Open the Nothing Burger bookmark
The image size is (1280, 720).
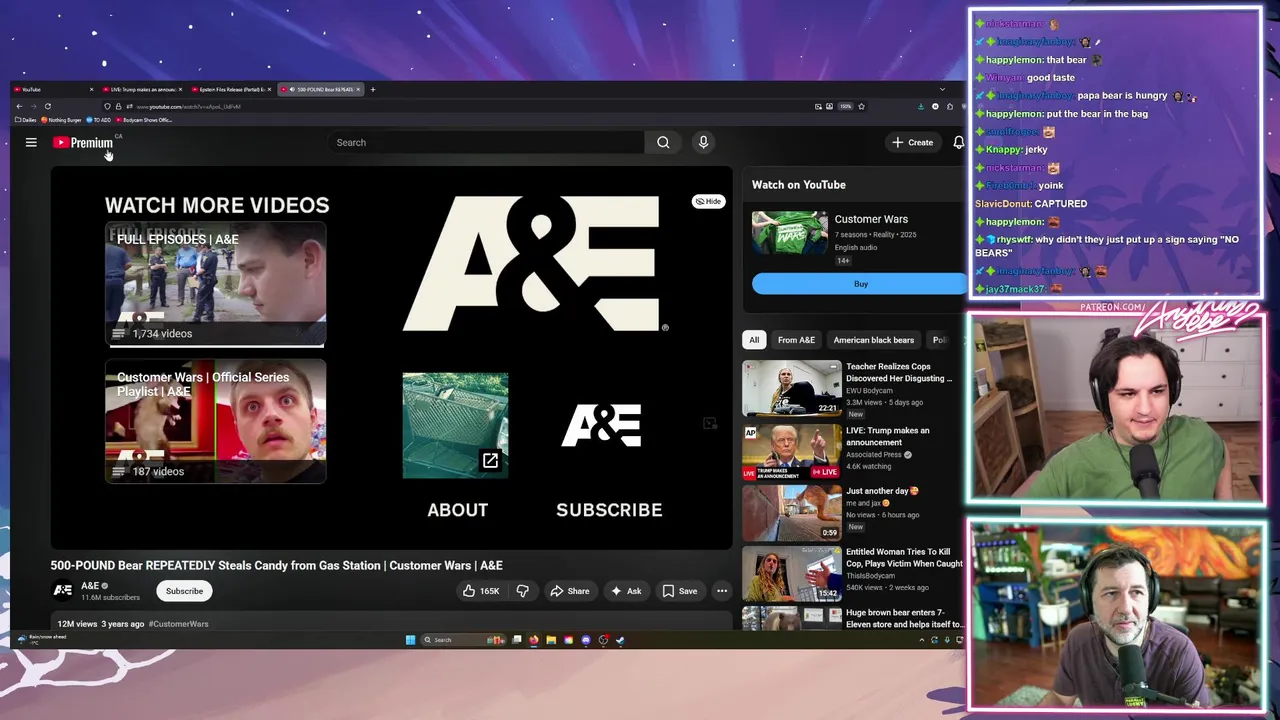tap(61, 120)
